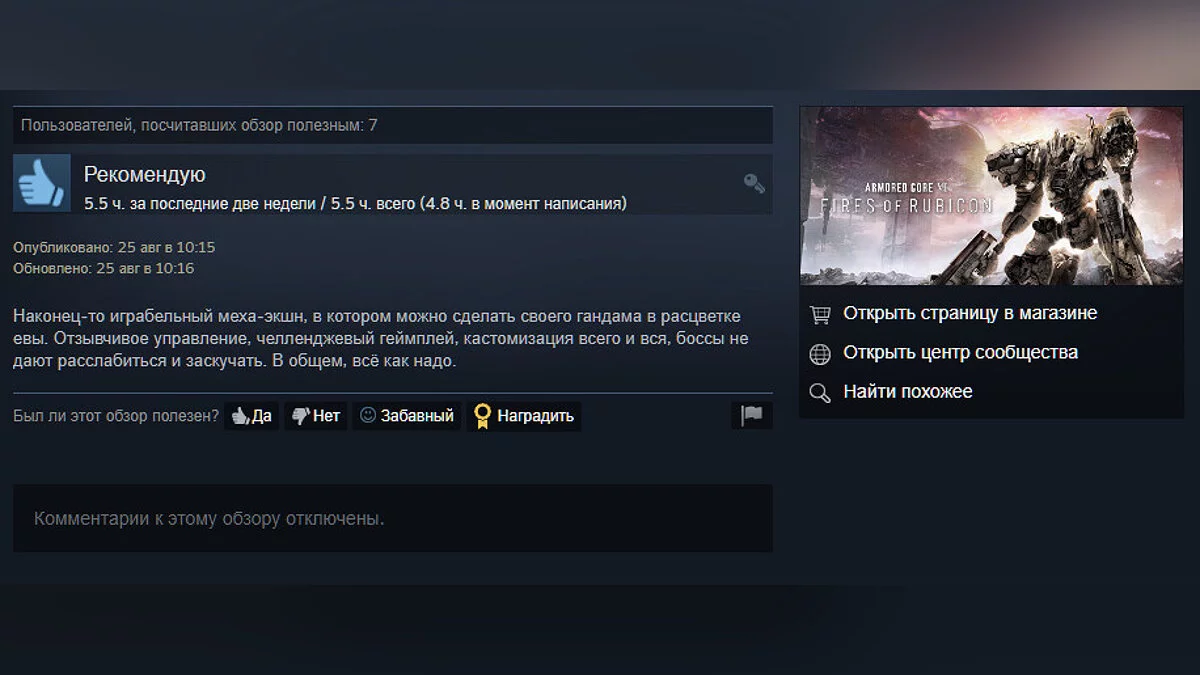Give an award with Наградить button
This screenshot has width=1200, height=675.
[524, 416]
